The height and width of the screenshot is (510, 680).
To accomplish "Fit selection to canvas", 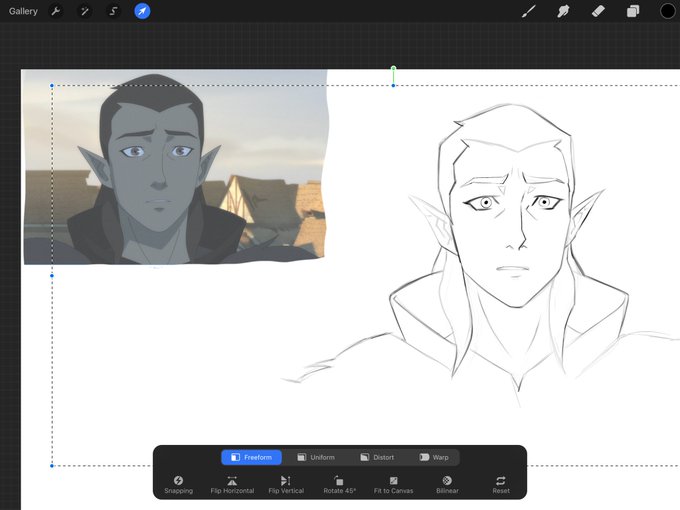I will click(x=393, y=485).
